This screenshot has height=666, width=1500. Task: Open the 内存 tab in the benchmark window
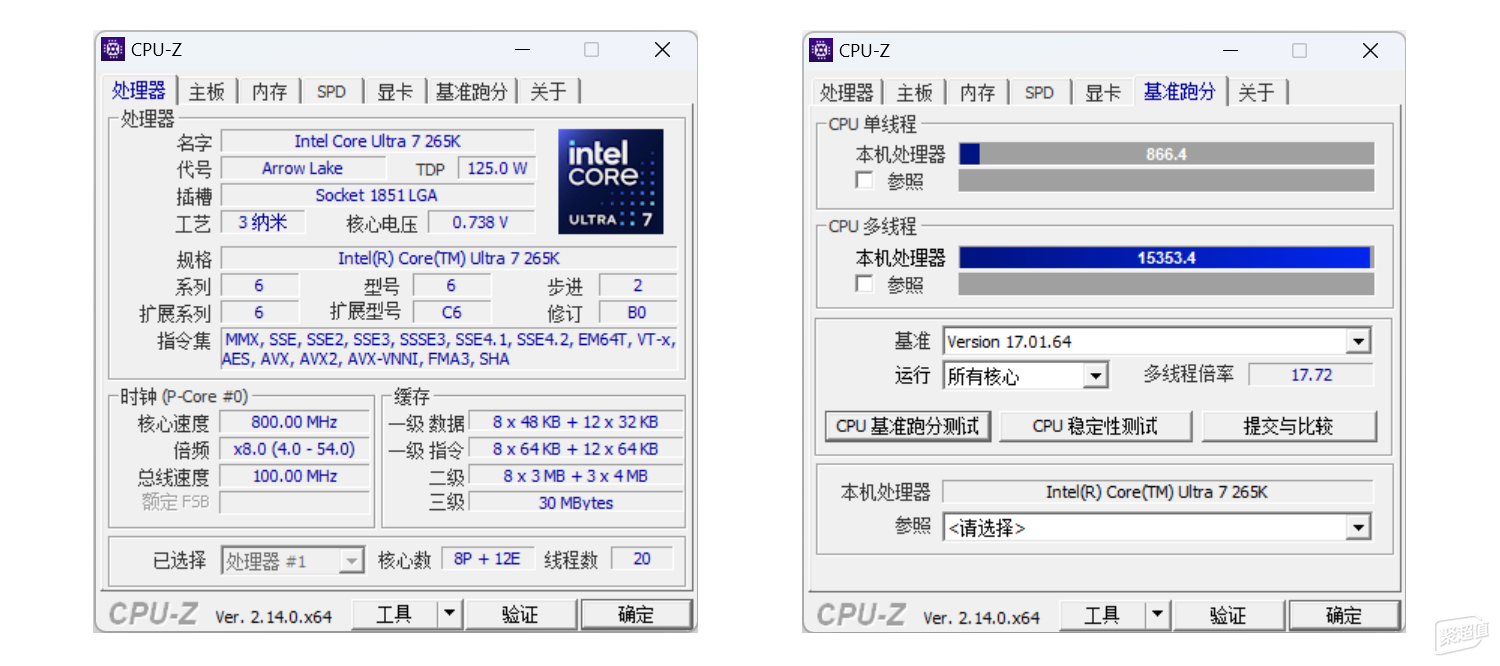point(977,93)
